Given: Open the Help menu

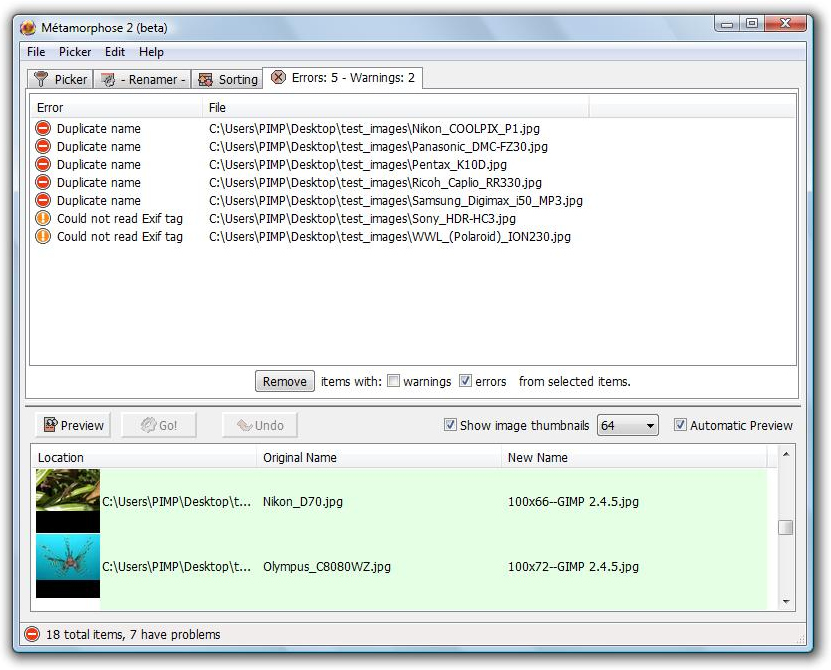Looking at the screenshot, I should pos(151,52).
